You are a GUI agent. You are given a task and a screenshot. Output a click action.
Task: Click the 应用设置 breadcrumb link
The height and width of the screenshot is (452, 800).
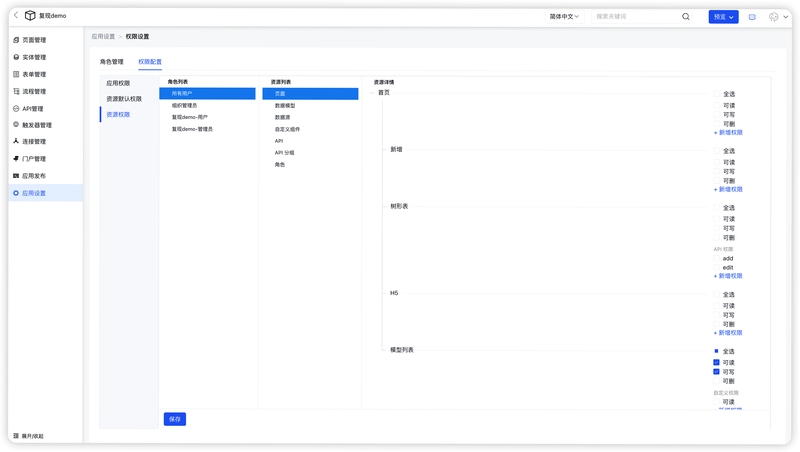pyautogui.click(x=103, y=37)
